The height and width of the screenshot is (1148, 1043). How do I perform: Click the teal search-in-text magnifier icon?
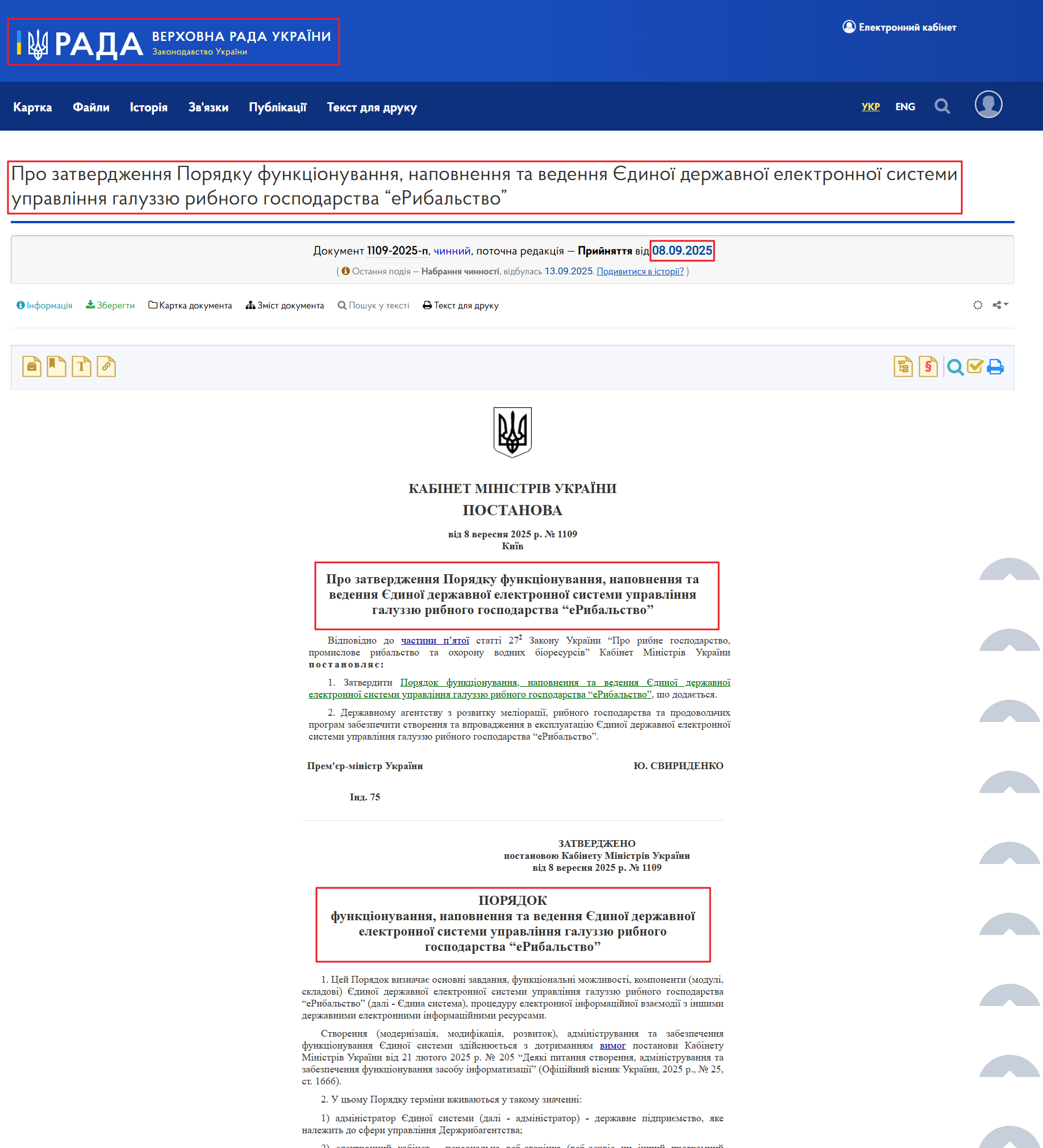956,368
